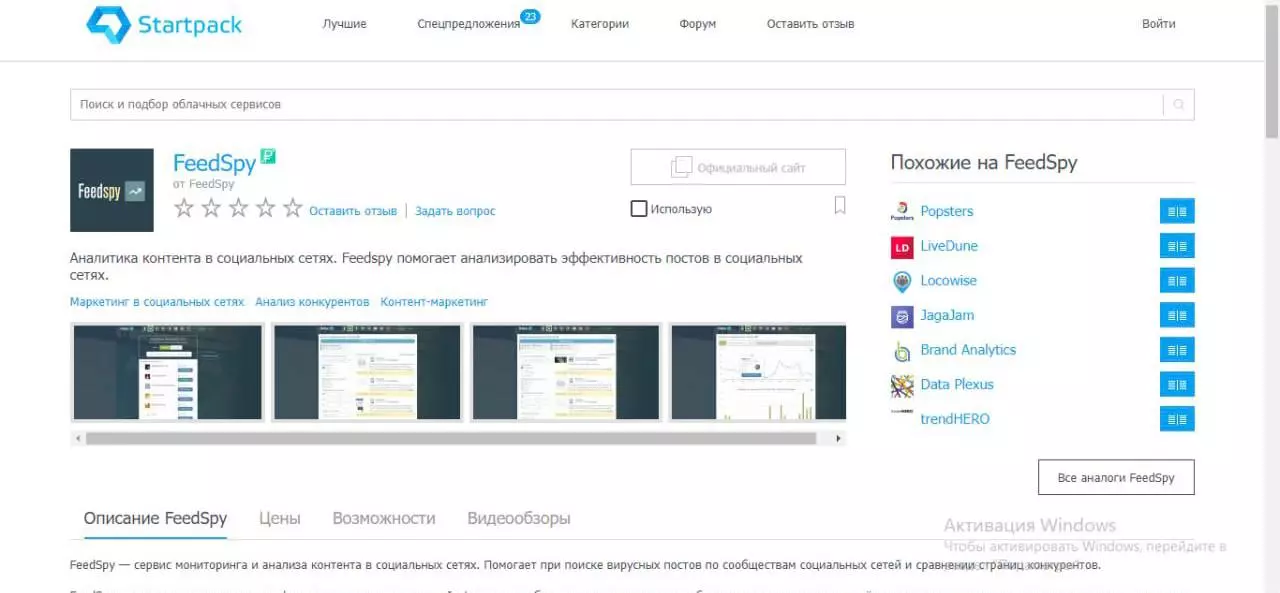Image resolution: width=1280 pixels, height=593 pixels.
Task: Click the gallery scrollbar right arrow
Action: click(838, 438)
